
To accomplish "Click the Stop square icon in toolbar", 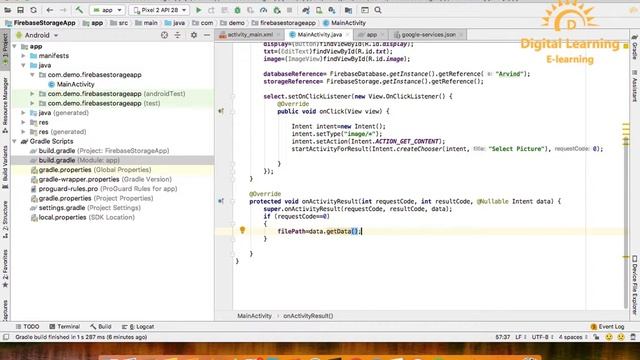I will pyautogui.click(x=289, y=10).
